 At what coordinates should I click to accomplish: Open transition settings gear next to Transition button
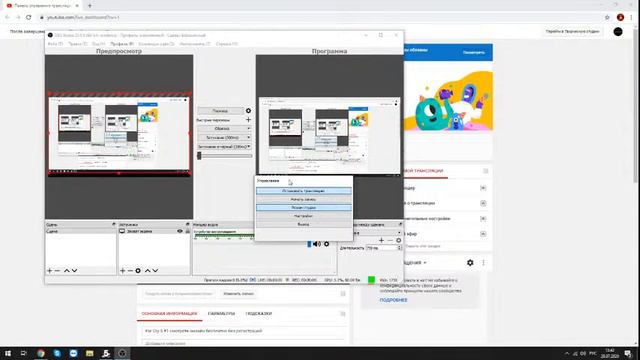(x=248, y=111)
